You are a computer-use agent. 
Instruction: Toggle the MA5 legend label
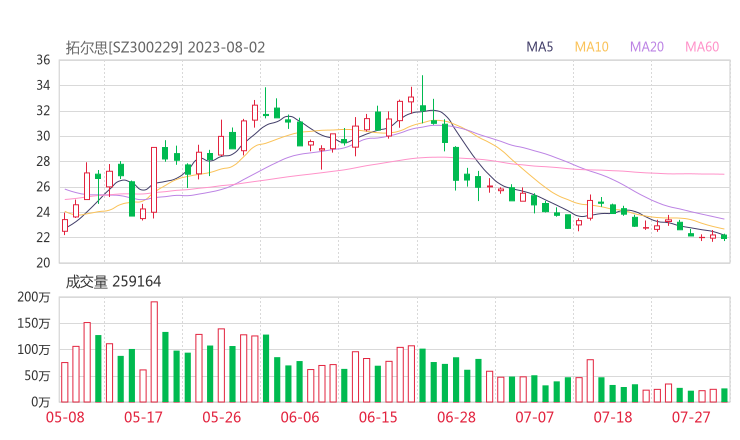[x=541, y=47]
